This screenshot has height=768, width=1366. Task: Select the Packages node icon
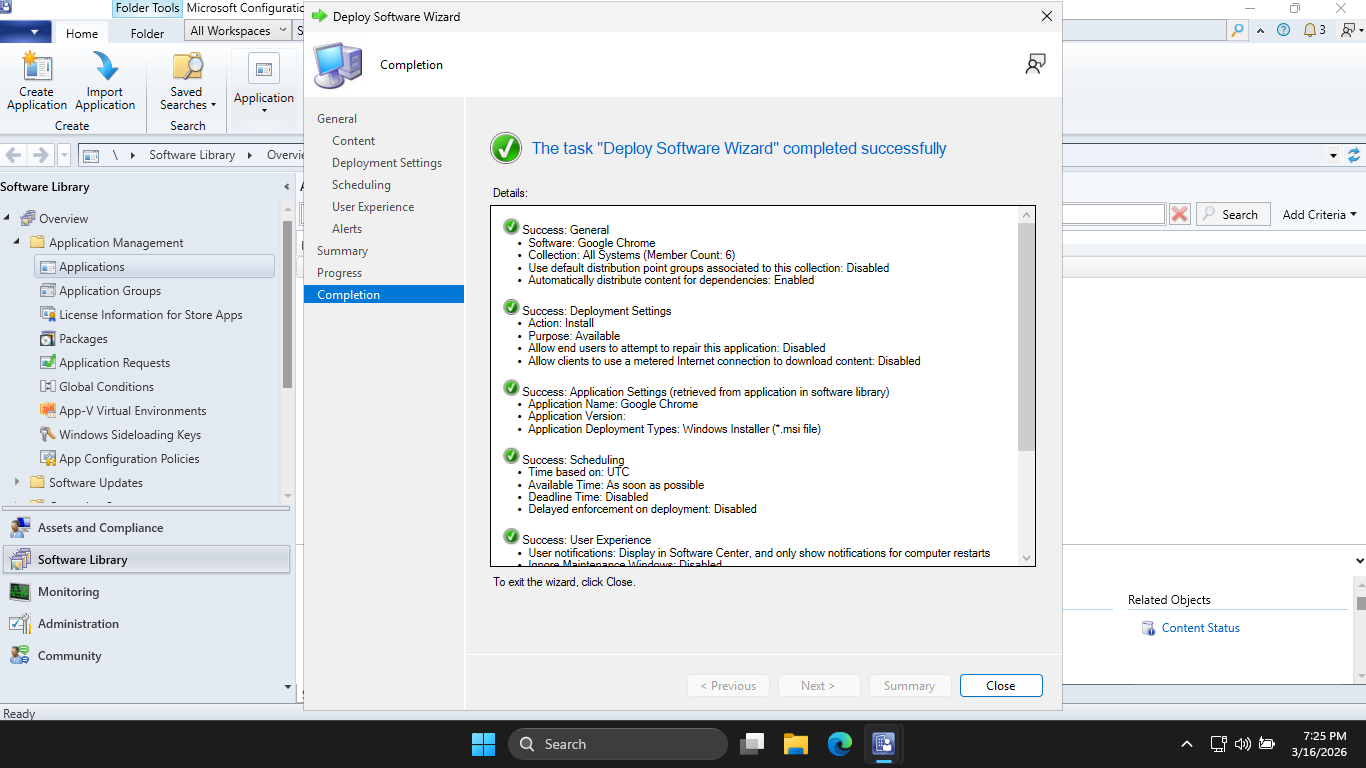click(x=47, y=339)
